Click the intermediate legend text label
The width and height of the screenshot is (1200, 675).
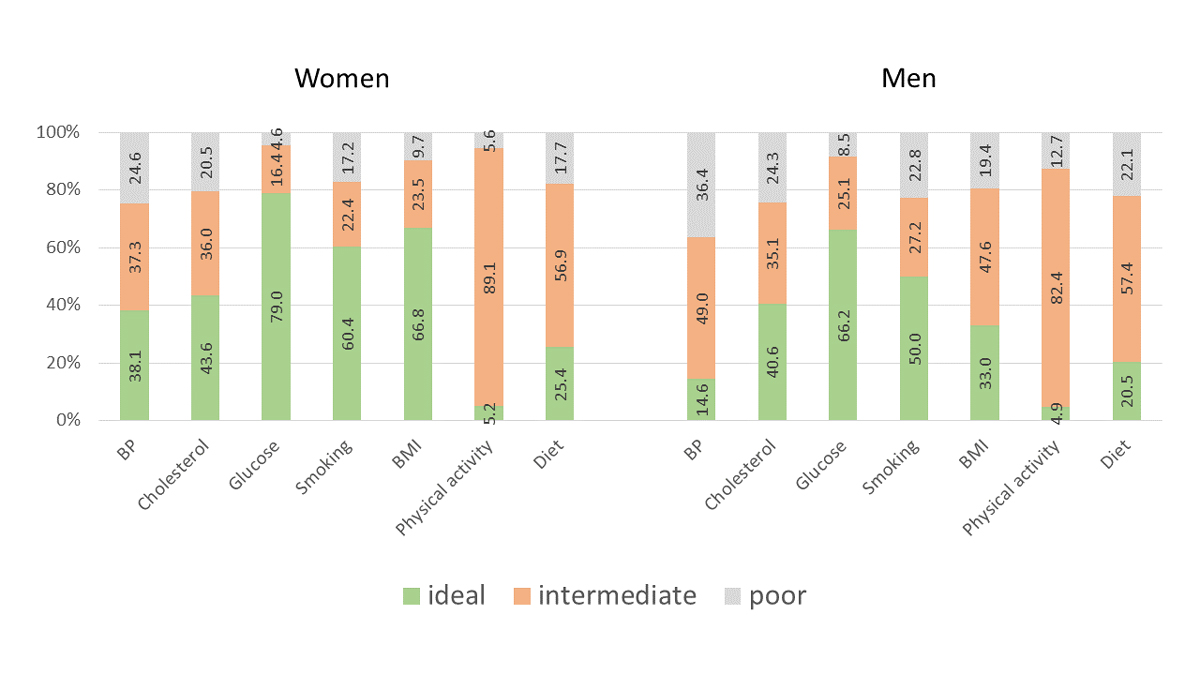617,597
